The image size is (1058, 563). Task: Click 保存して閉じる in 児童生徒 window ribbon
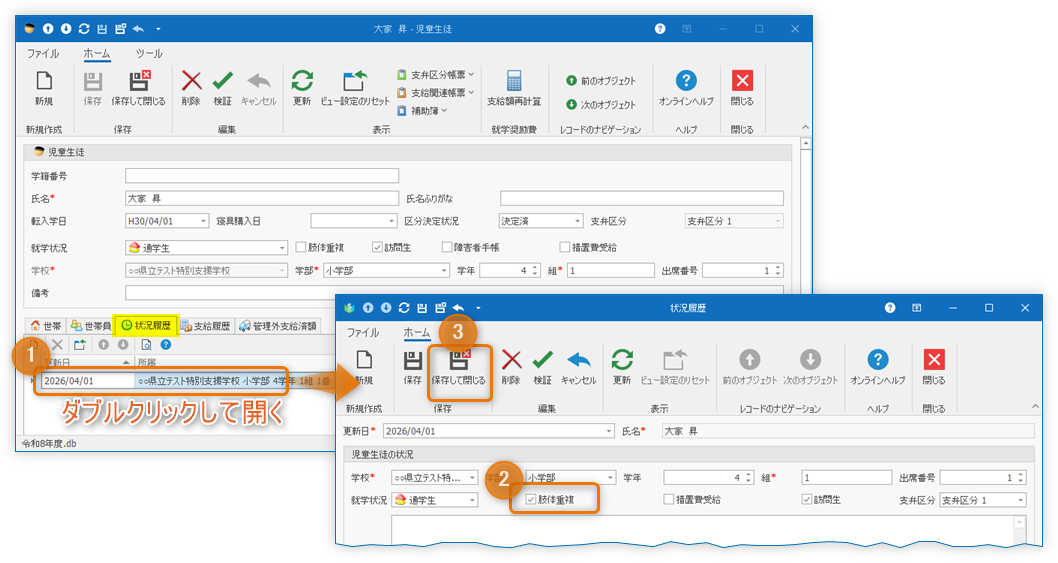pyautogui.click(x=138, y=88)
